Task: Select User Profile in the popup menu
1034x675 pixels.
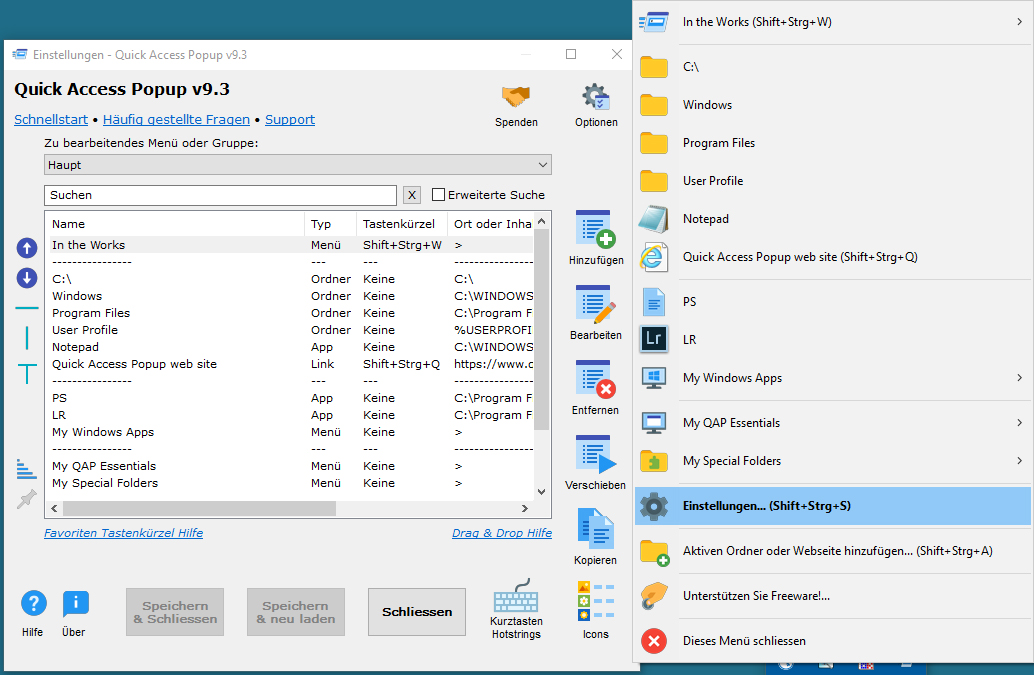Action: click(832, 181)
